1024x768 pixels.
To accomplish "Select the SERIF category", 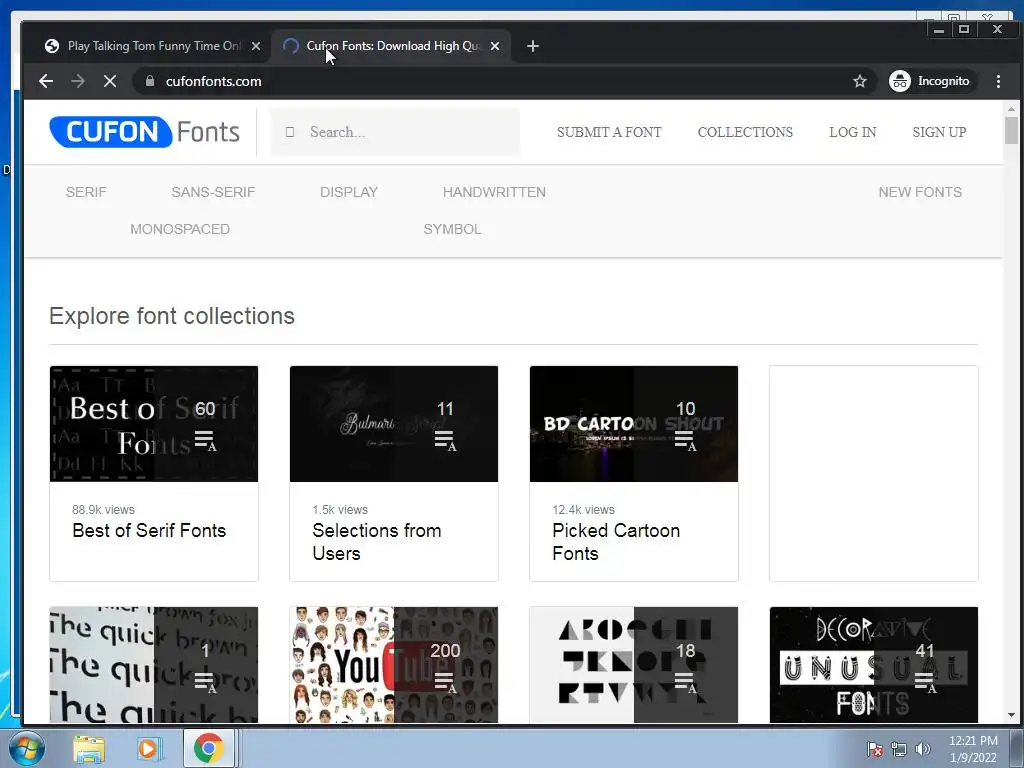I will (86, 192).
